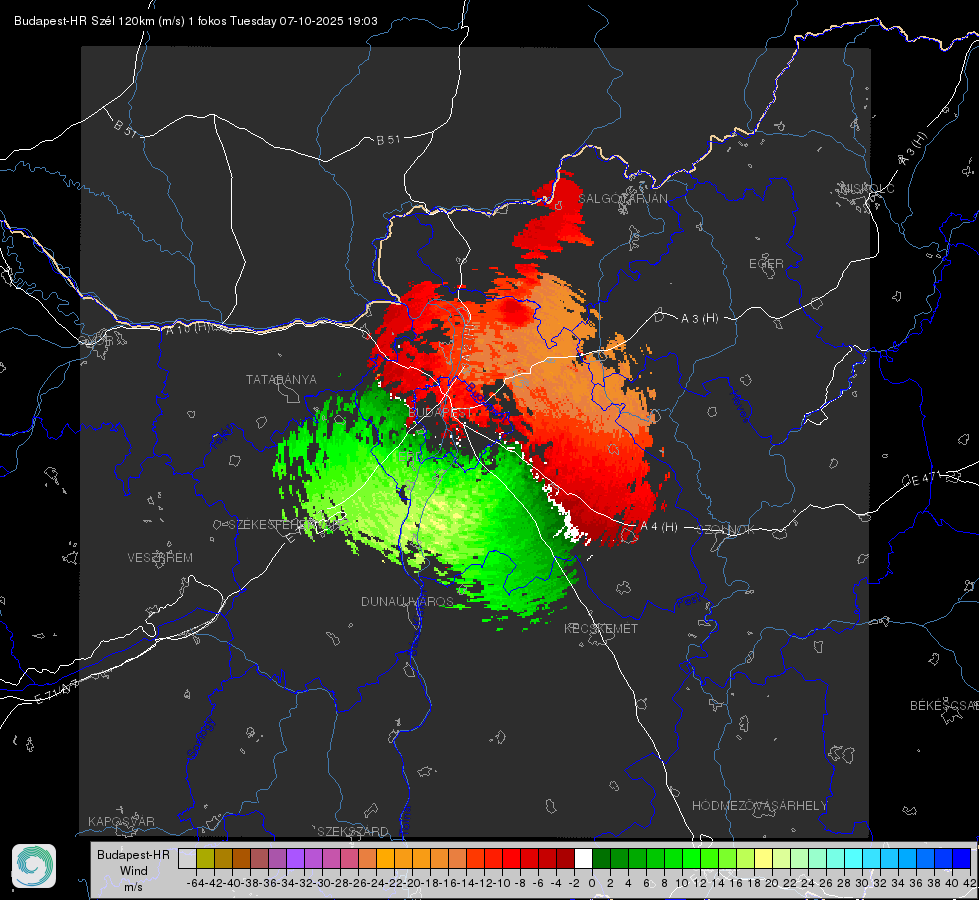This screenshot has height=900, width=979.
Task: Click the swirl logo icon beside legend
Action: pos(34,866)
